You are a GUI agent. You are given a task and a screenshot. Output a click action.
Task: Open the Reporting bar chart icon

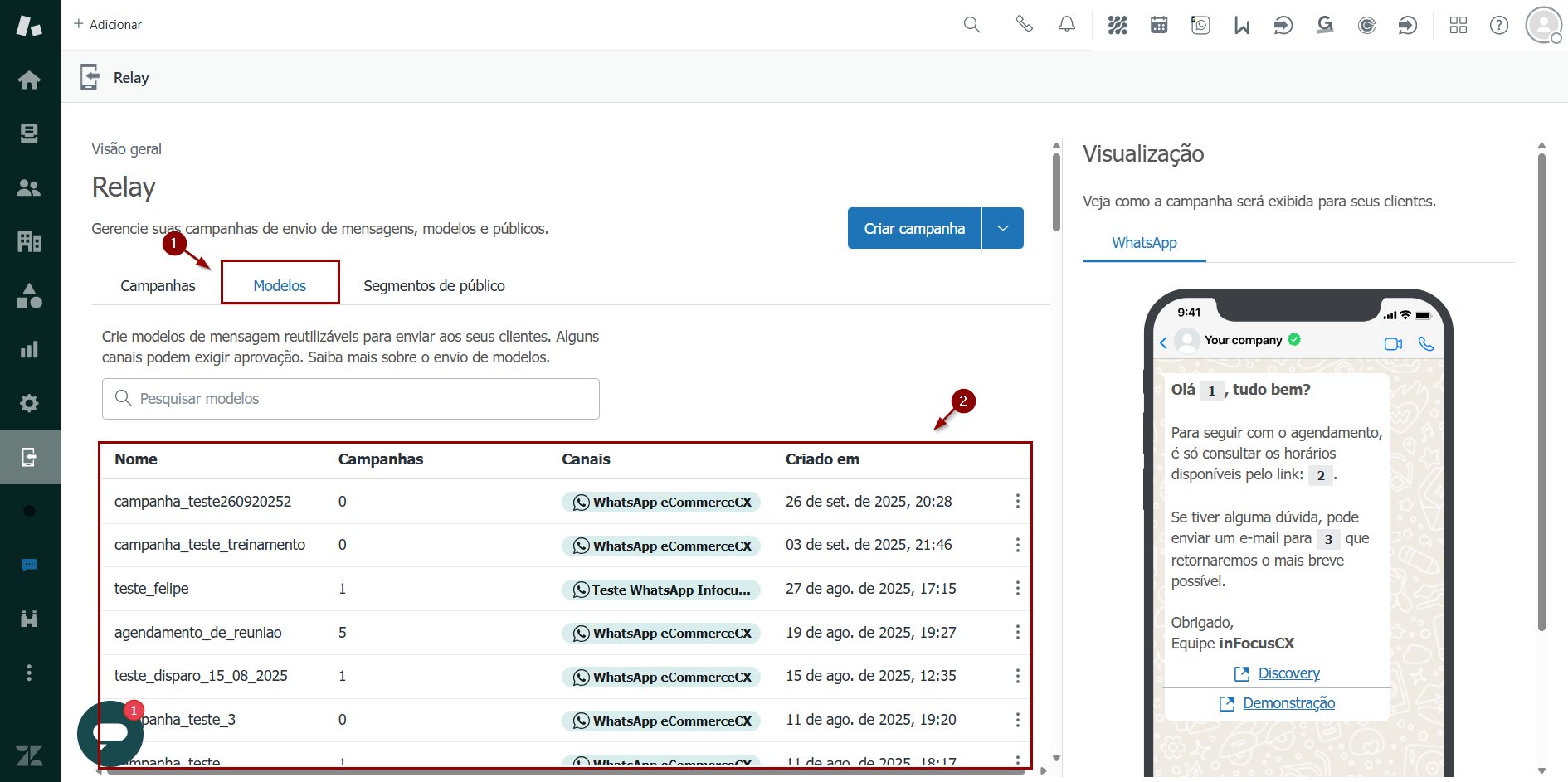(29, 349)
